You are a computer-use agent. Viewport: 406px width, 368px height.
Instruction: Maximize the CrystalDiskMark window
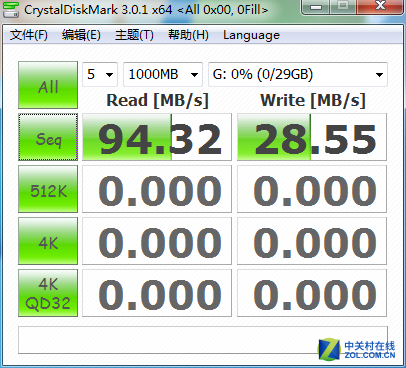tap(343, 6)
